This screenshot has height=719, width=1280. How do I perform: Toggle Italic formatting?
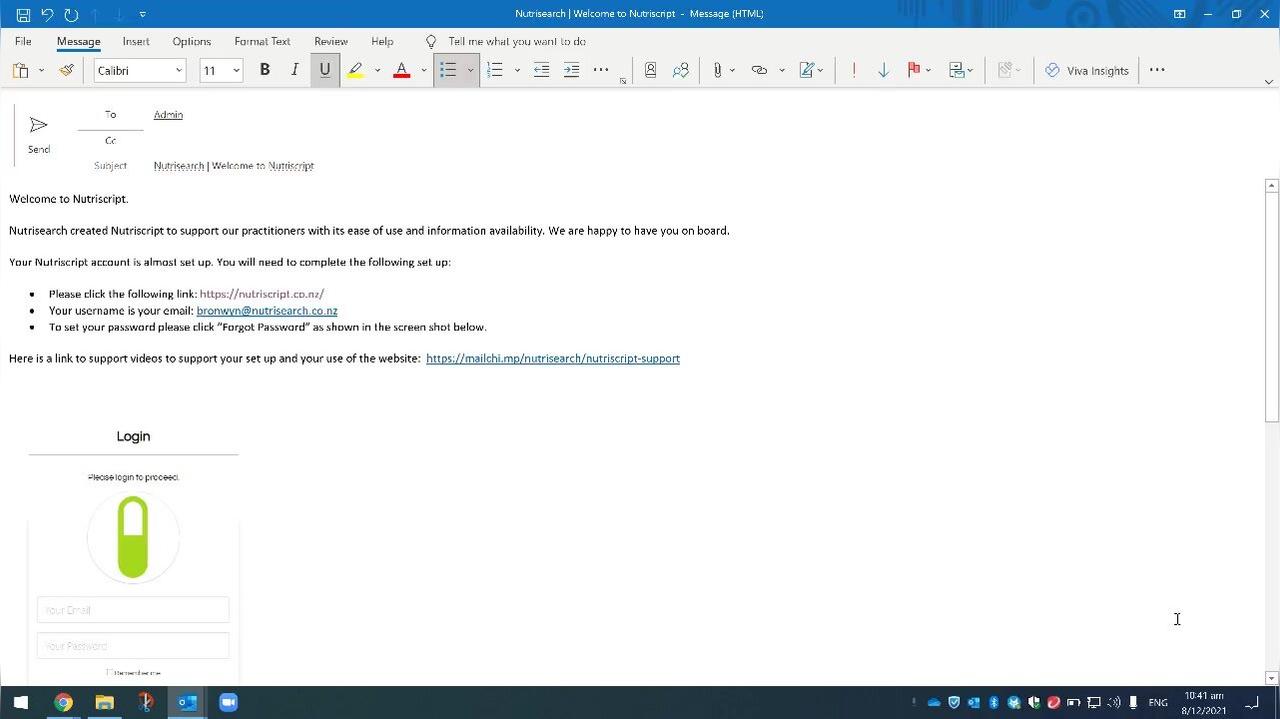click(294, 70)
